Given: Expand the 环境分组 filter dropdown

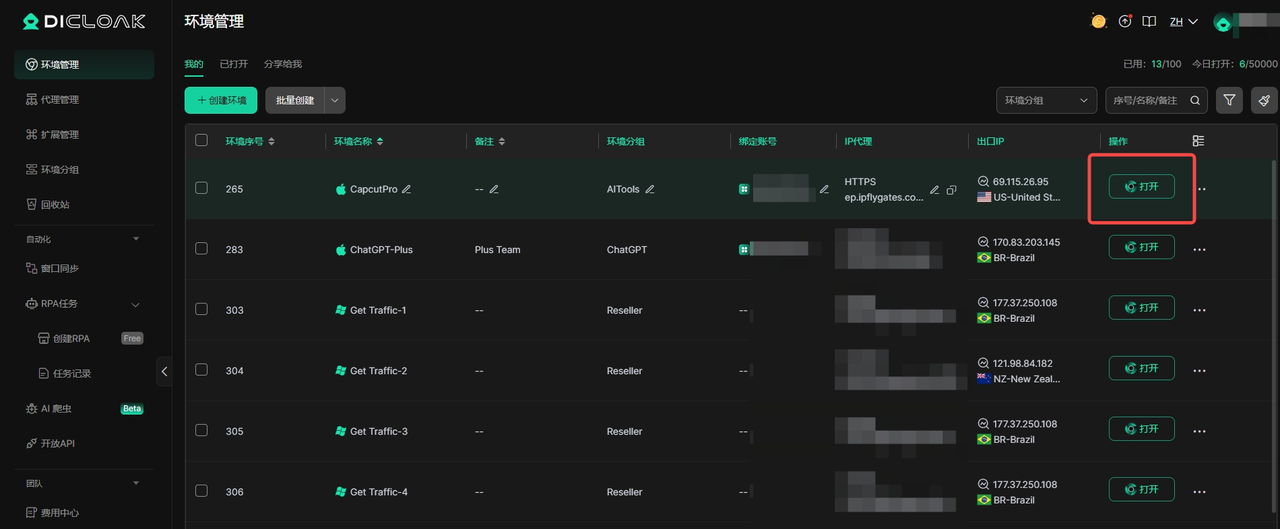Looking at the screenshot, I should tap(1046, 100).
